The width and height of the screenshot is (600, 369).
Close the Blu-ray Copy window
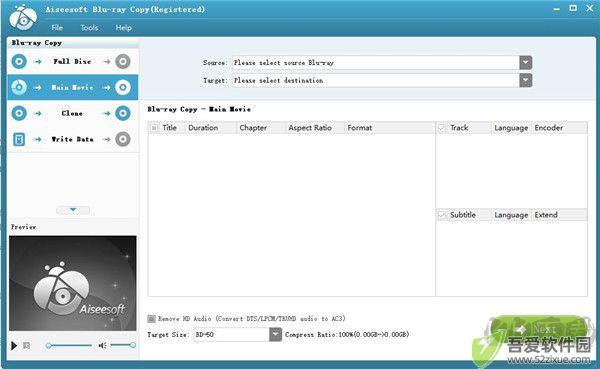590,8
